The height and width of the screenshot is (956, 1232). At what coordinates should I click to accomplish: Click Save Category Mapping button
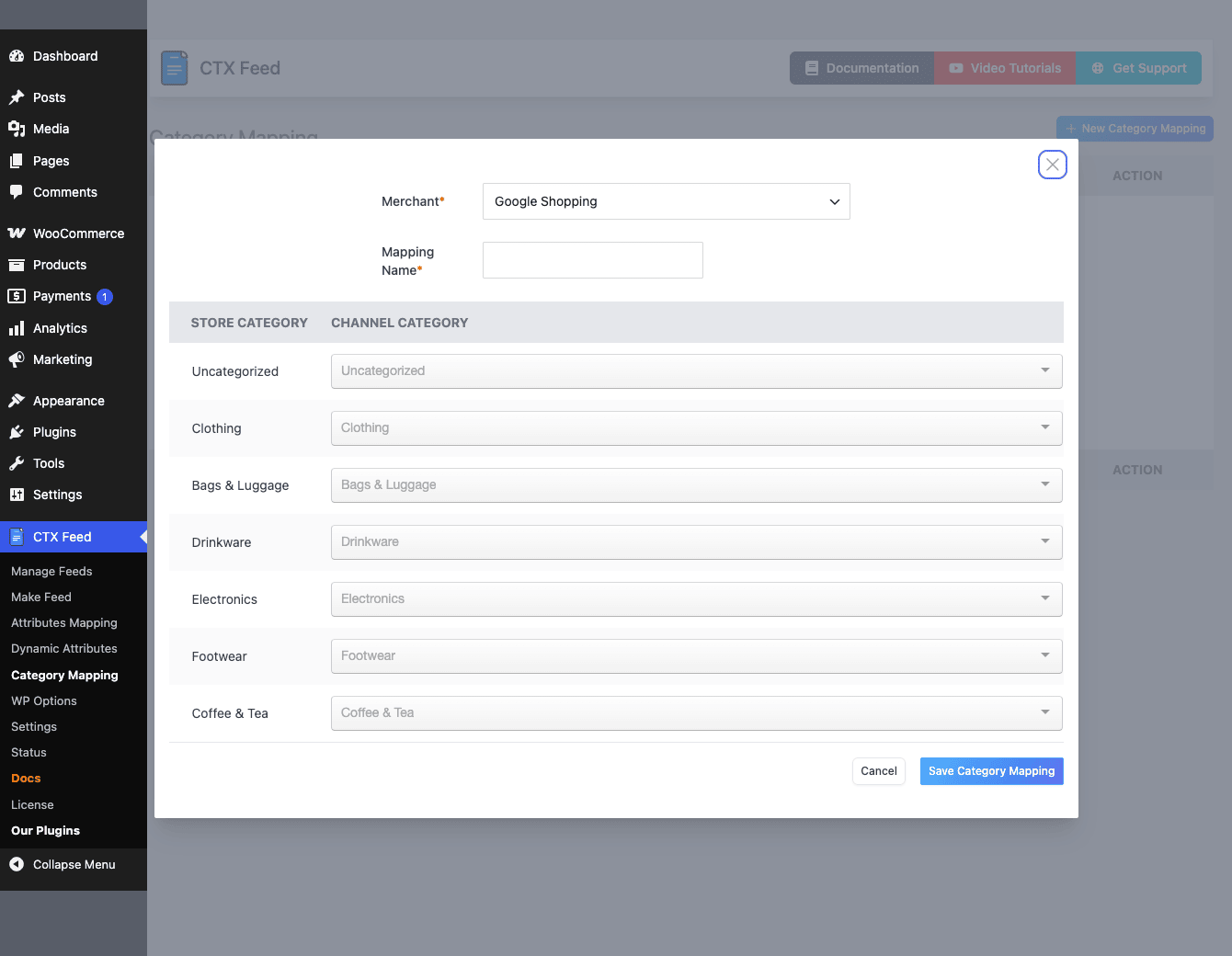[x=992, y=771]
